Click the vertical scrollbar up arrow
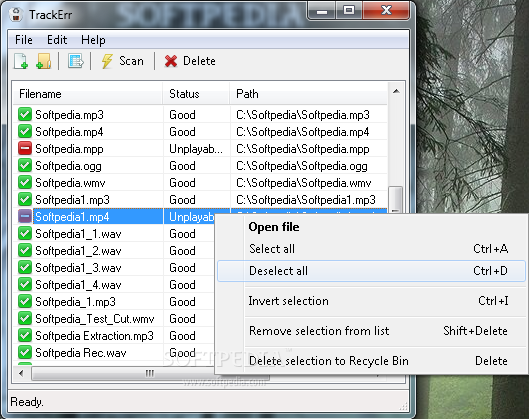Screen dimensions: 529x419 point(396,91)
